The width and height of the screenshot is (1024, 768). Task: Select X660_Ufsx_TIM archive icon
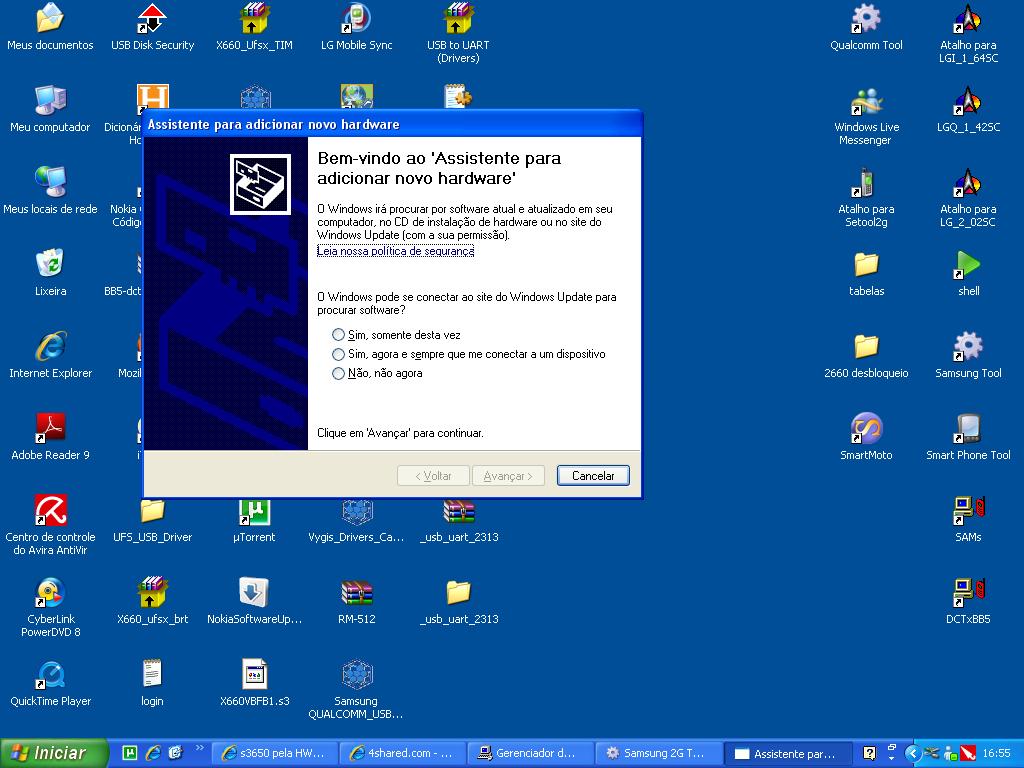coord(254,27)
